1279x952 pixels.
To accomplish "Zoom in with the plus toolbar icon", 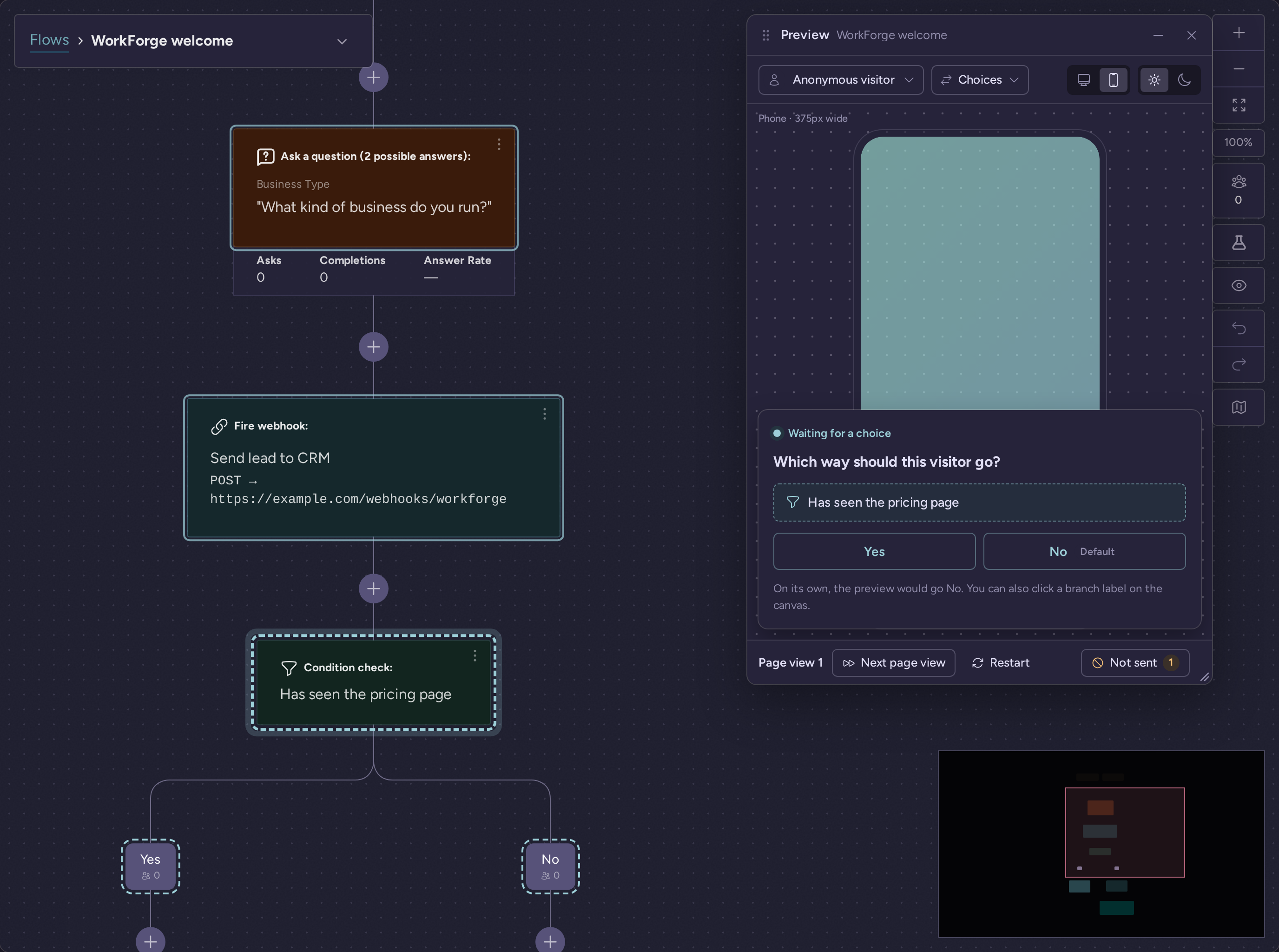I will point(1238,33).
